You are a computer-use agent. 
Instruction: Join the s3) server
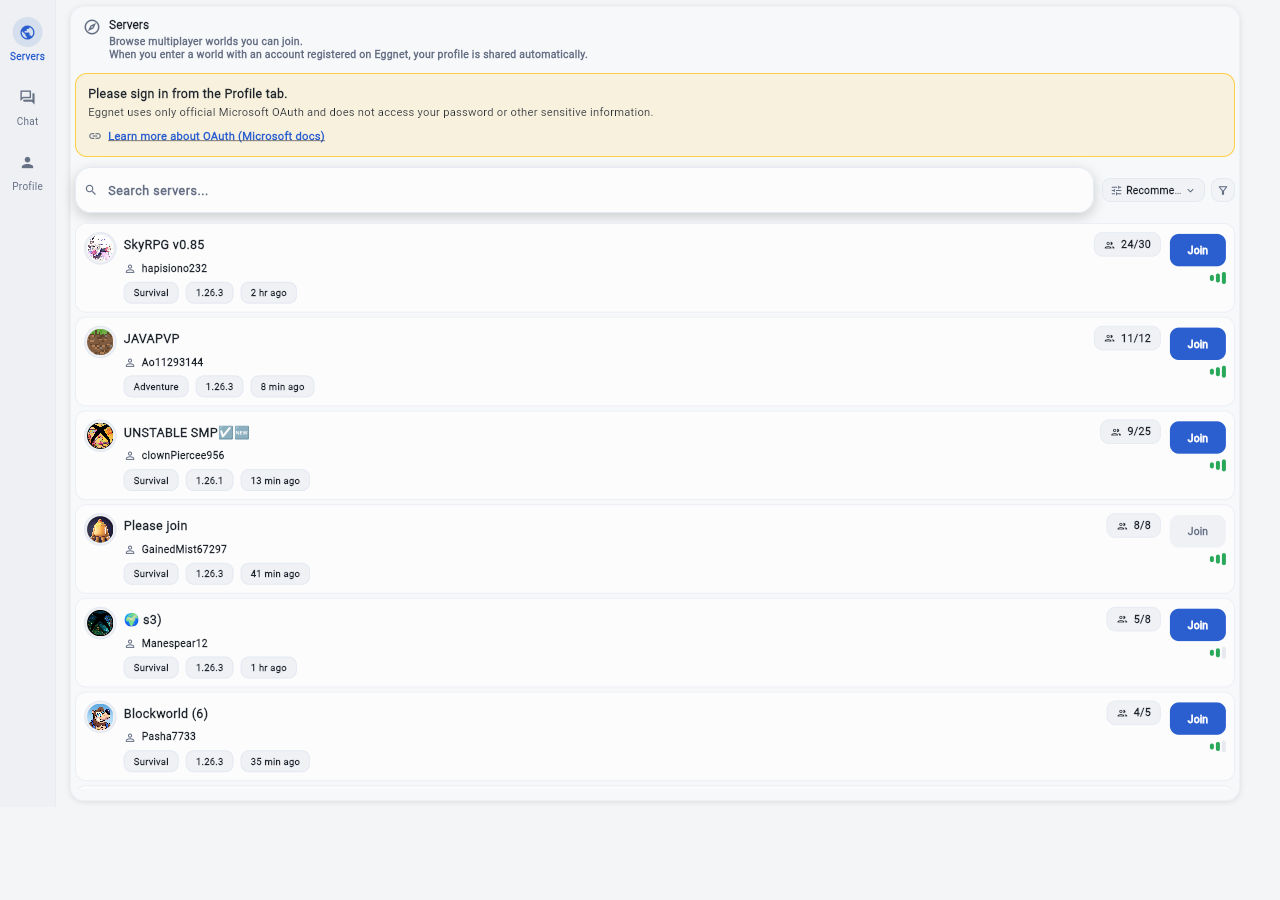pos(1197,625)
